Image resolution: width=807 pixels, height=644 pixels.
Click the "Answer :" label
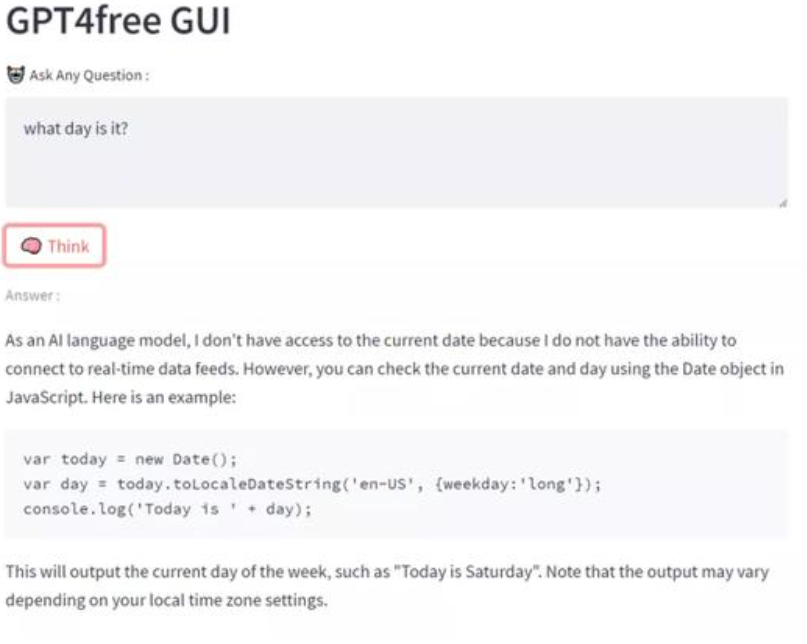(32, 296)
